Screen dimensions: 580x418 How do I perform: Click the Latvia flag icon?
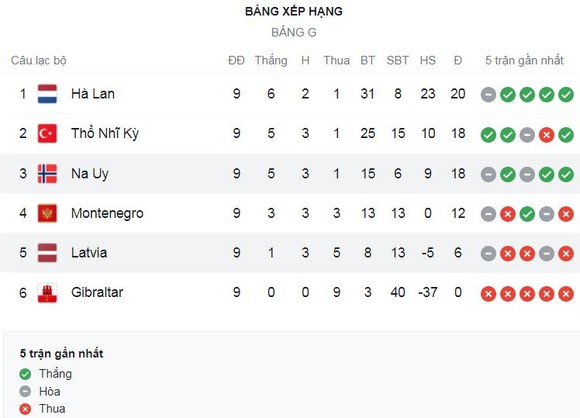pos(47,253)
